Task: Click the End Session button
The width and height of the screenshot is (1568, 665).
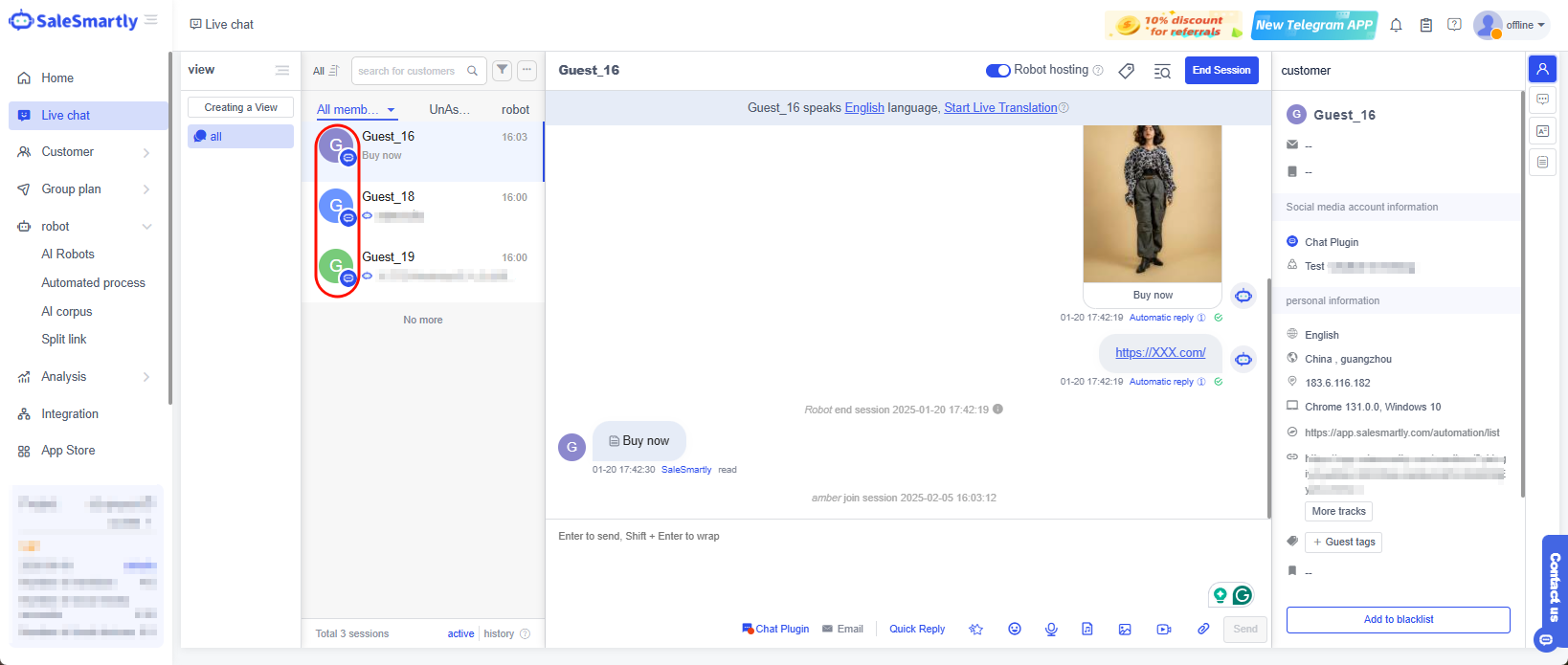Action: pyautogui.click(x=1221, y=70)
